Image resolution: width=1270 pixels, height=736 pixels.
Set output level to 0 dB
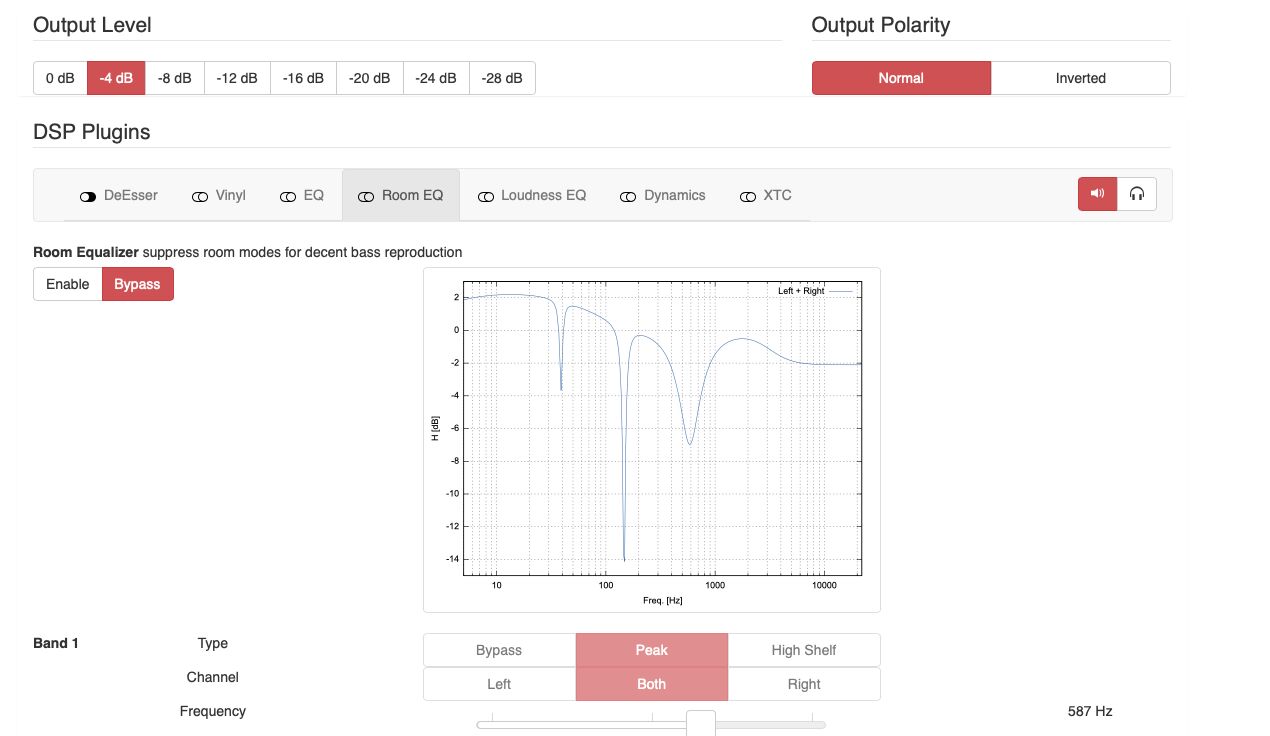tap(60, 78)
